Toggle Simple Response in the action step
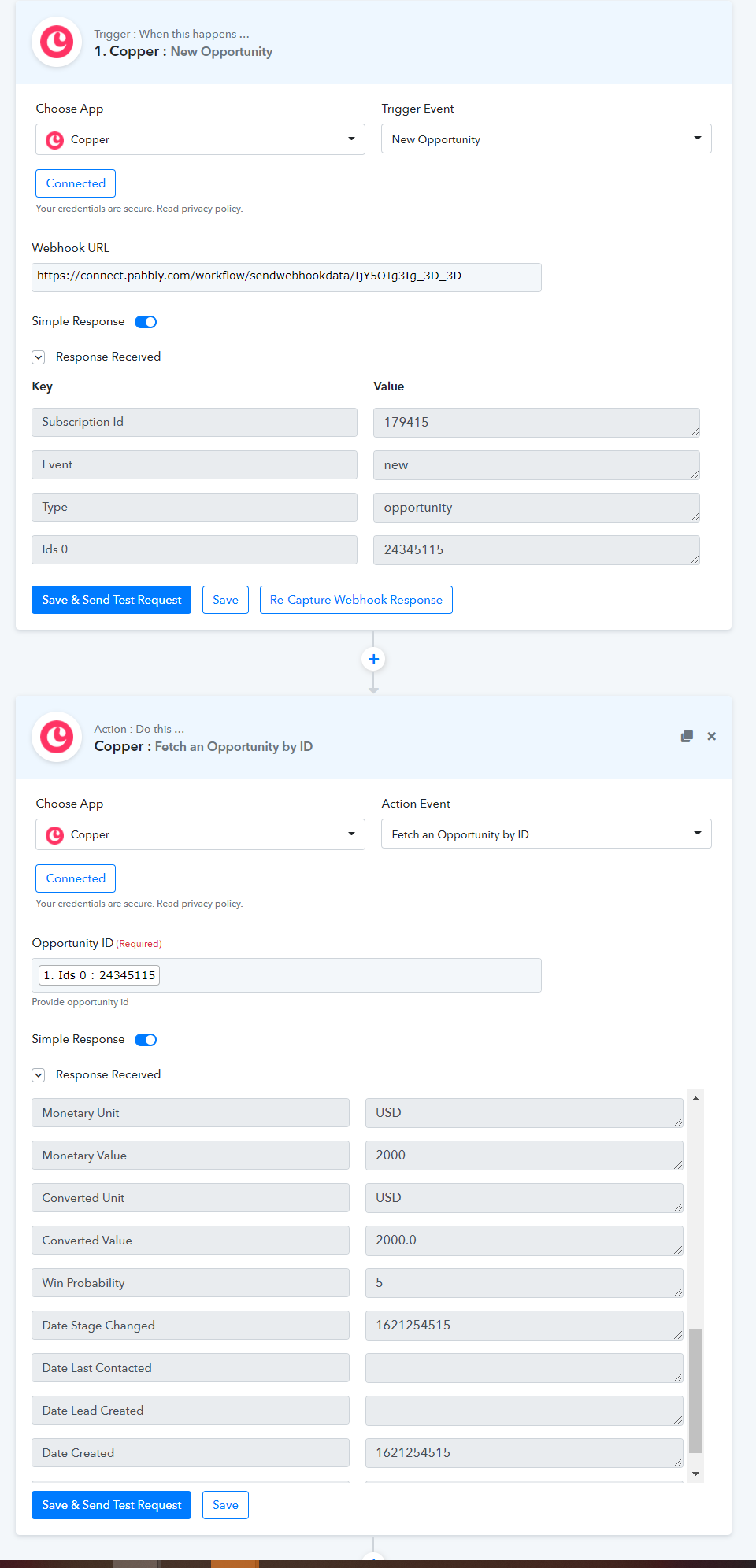The height and width of the screenshot is (1568, 756). [x=146, y=1040]
